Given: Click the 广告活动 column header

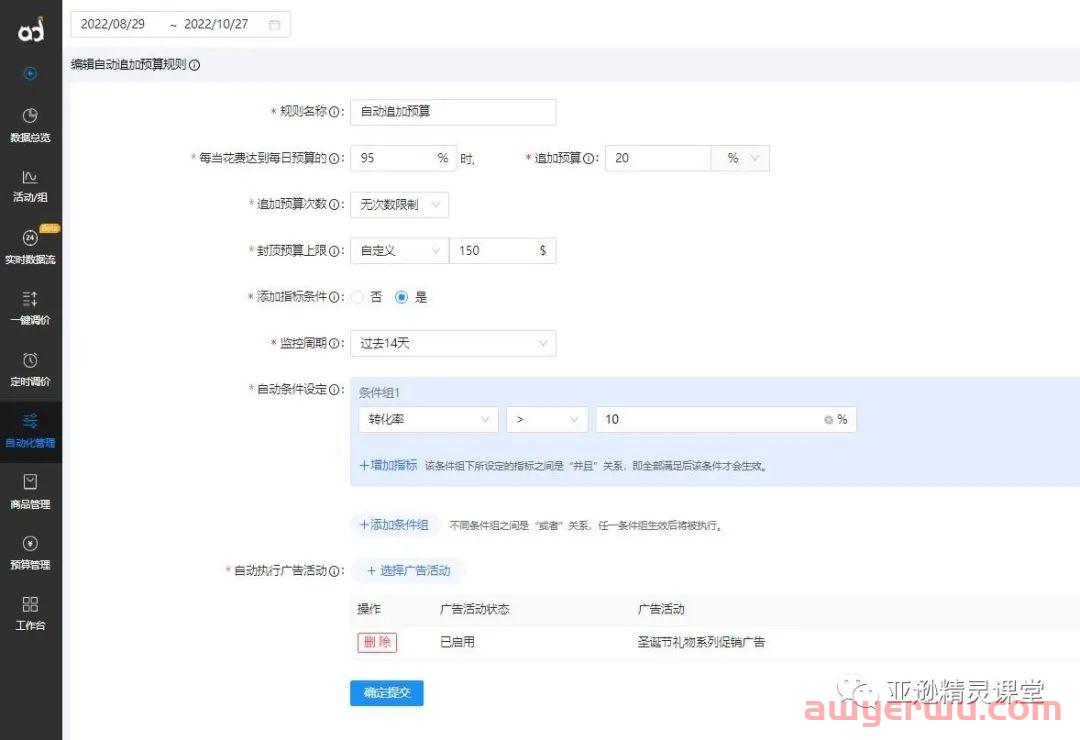Looking at the screenshot, I should (661, 609).
